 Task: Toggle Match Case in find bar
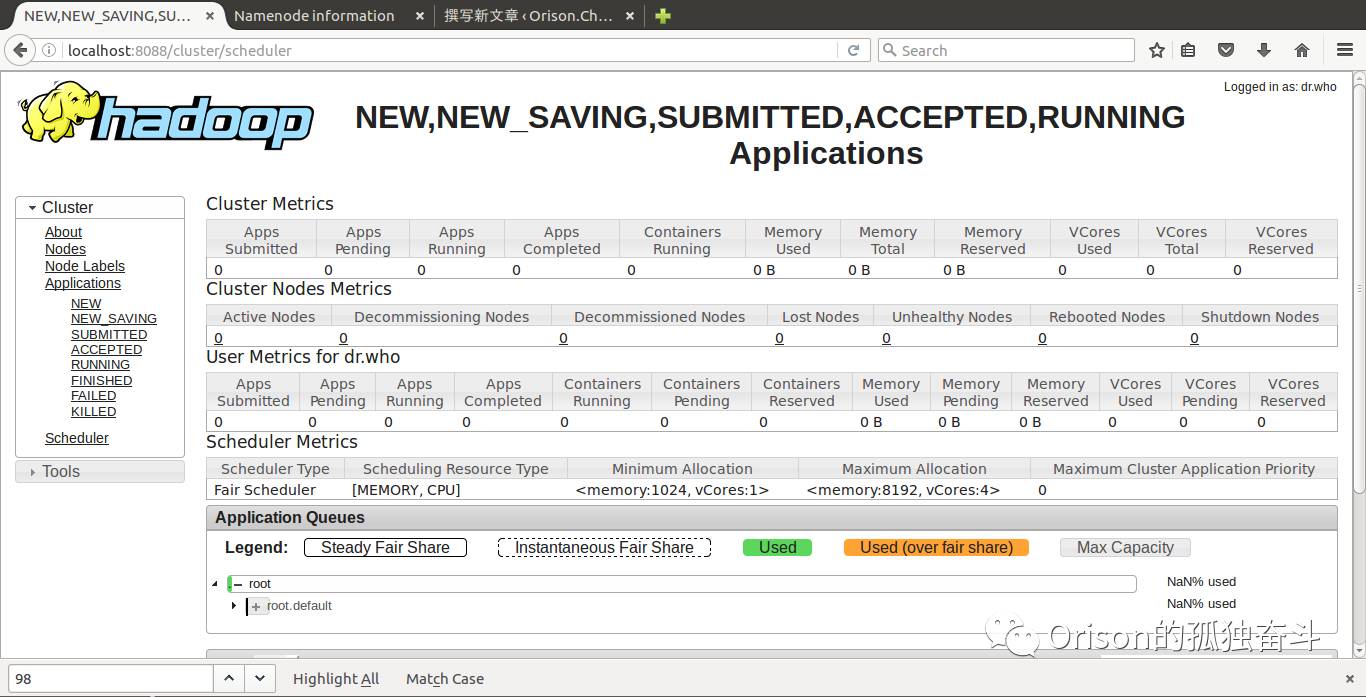445,679
